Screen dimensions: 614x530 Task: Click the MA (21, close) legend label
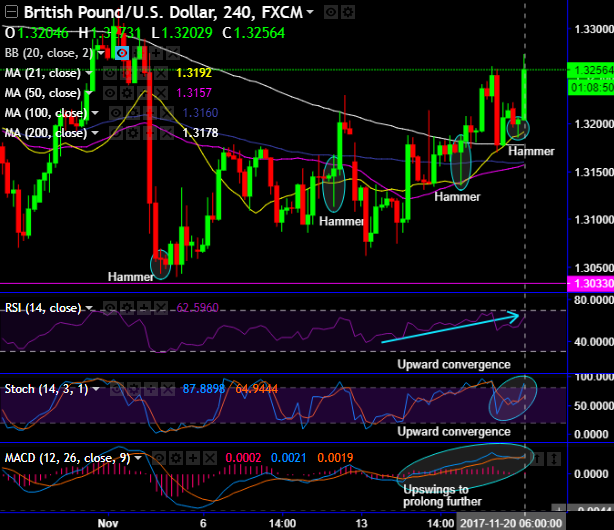43,73
